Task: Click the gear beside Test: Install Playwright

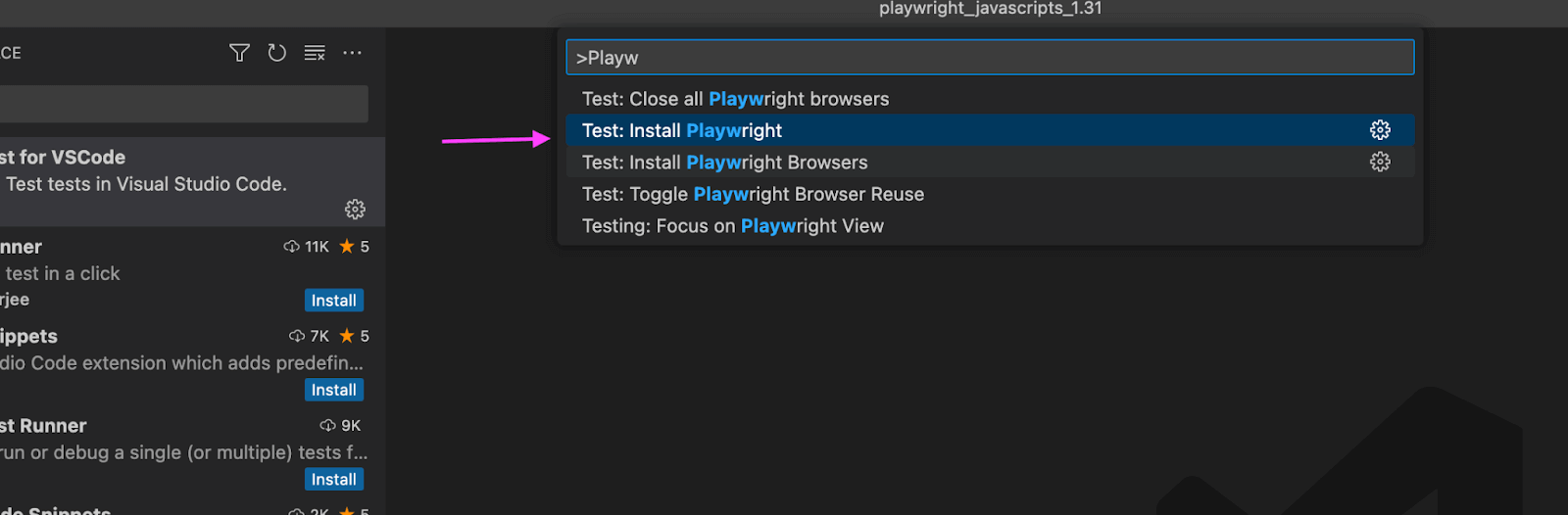Action: tap(1380, 130)
